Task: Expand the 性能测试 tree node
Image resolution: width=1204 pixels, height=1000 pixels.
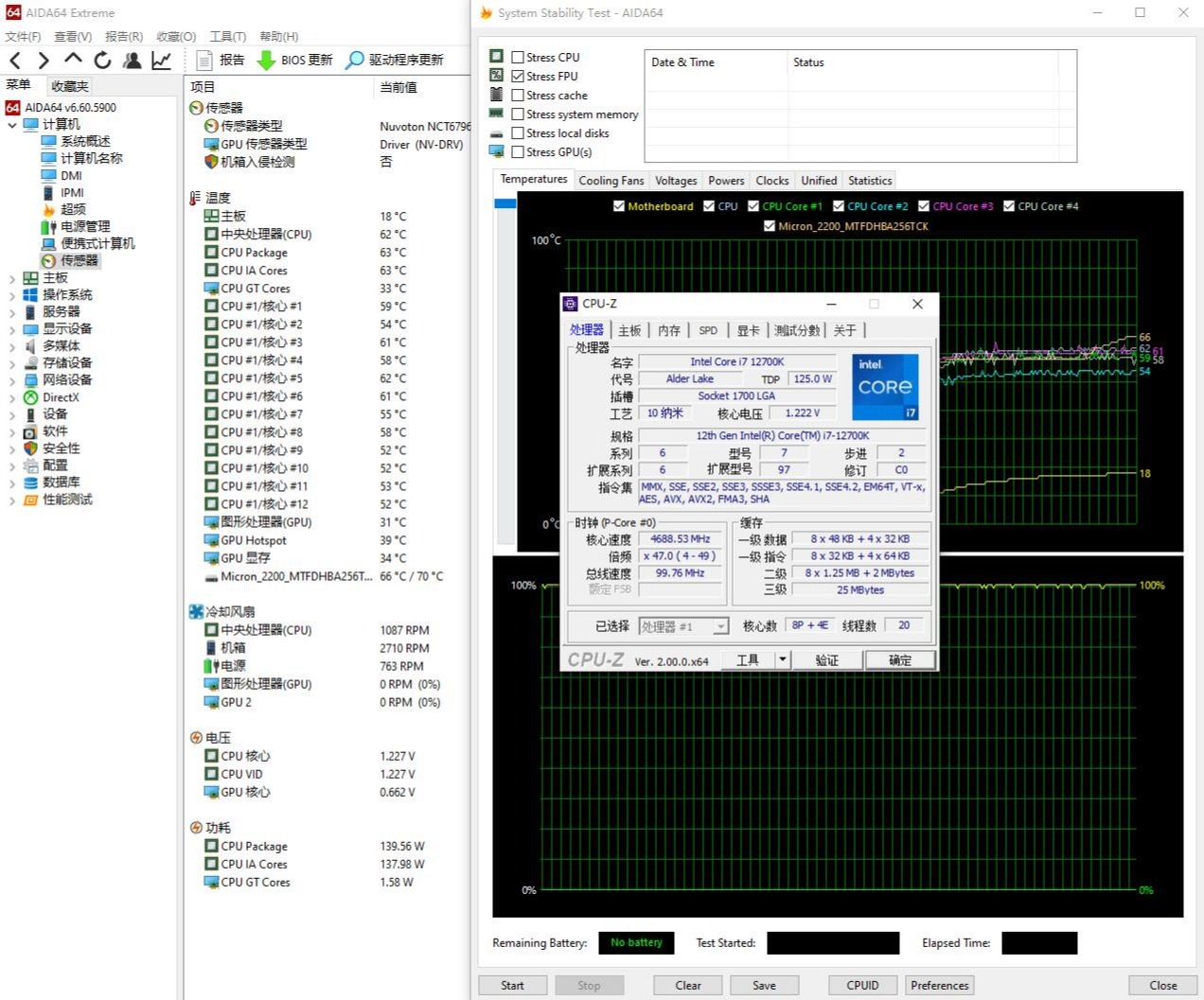Action: 12,500
